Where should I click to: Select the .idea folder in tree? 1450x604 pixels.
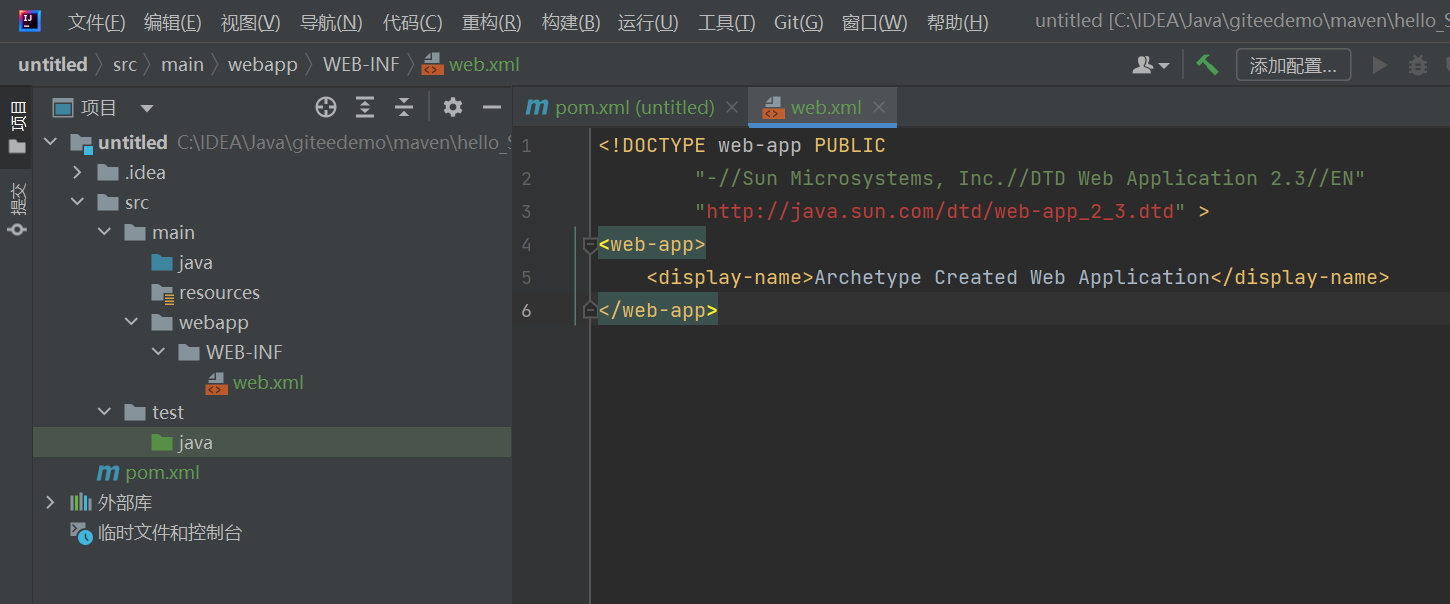click(x=131, y=173)
